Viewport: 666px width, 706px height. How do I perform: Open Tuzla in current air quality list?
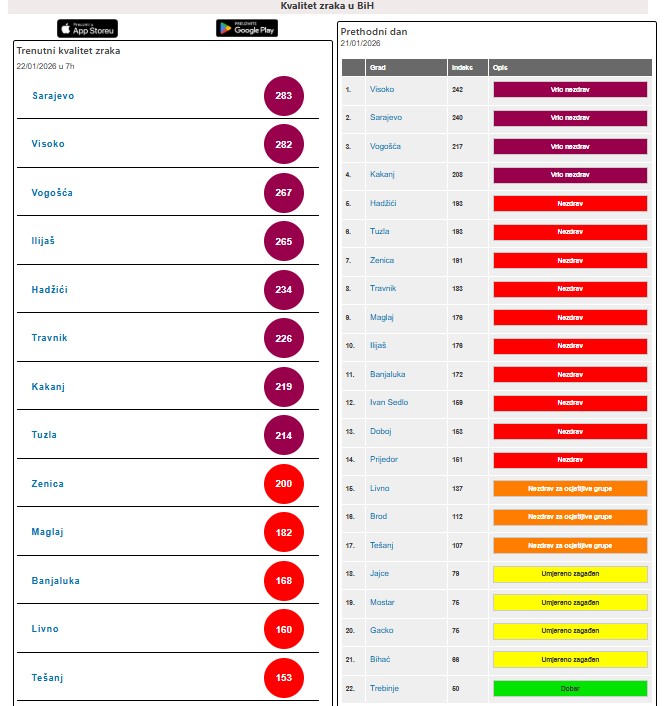tap(44, 435)
